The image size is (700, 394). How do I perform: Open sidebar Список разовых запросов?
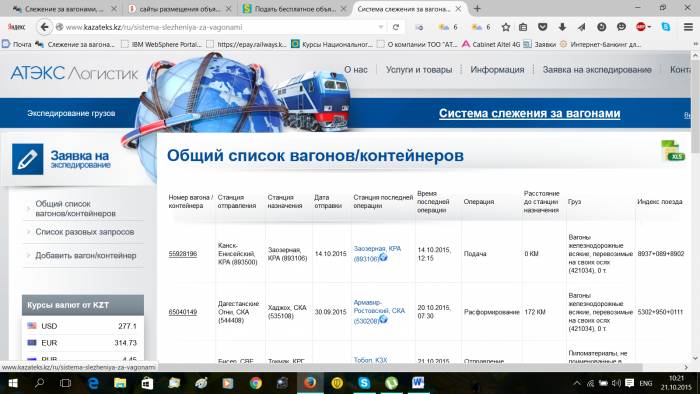click(85, 232)
